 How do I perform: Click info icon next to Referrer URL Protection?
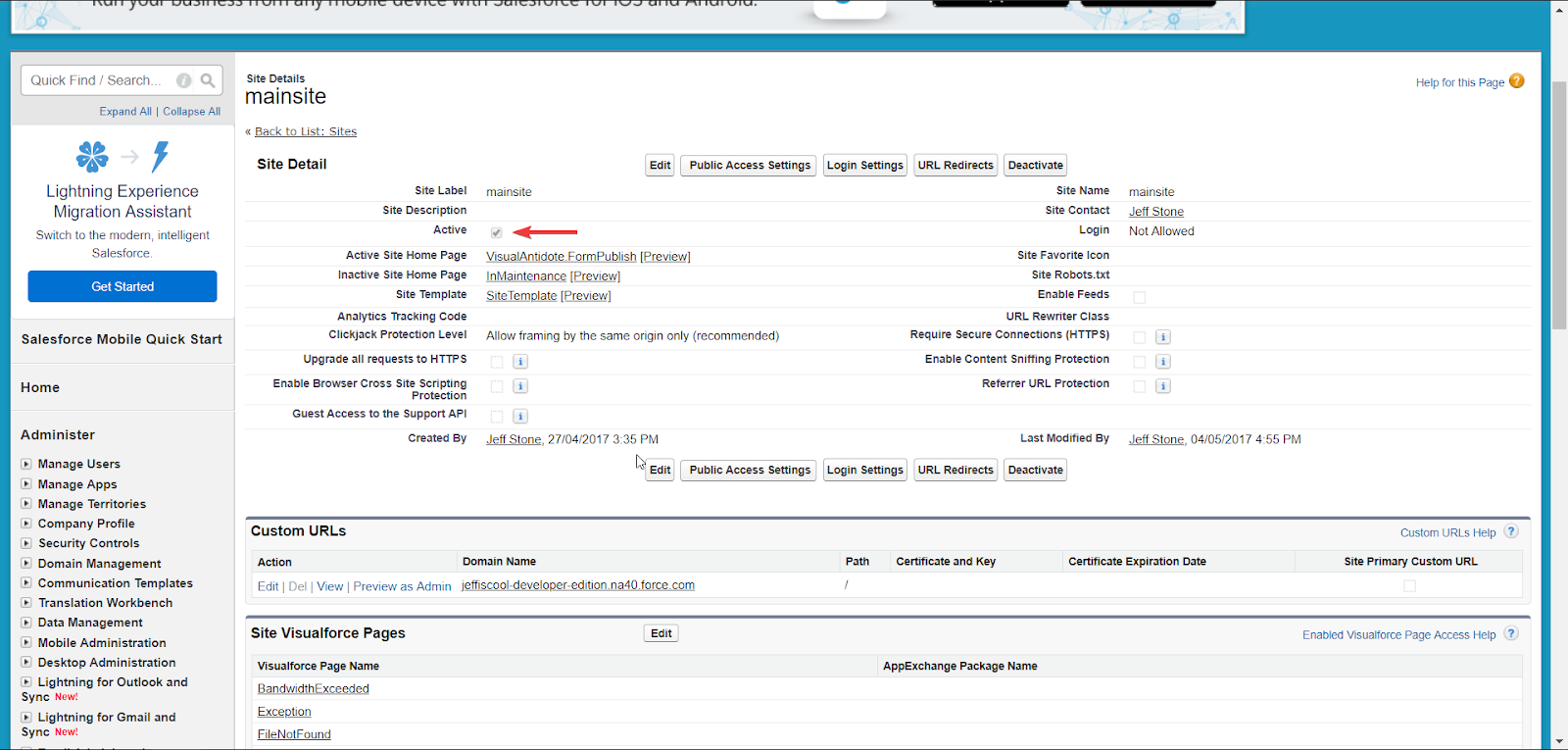[1162, 386]
